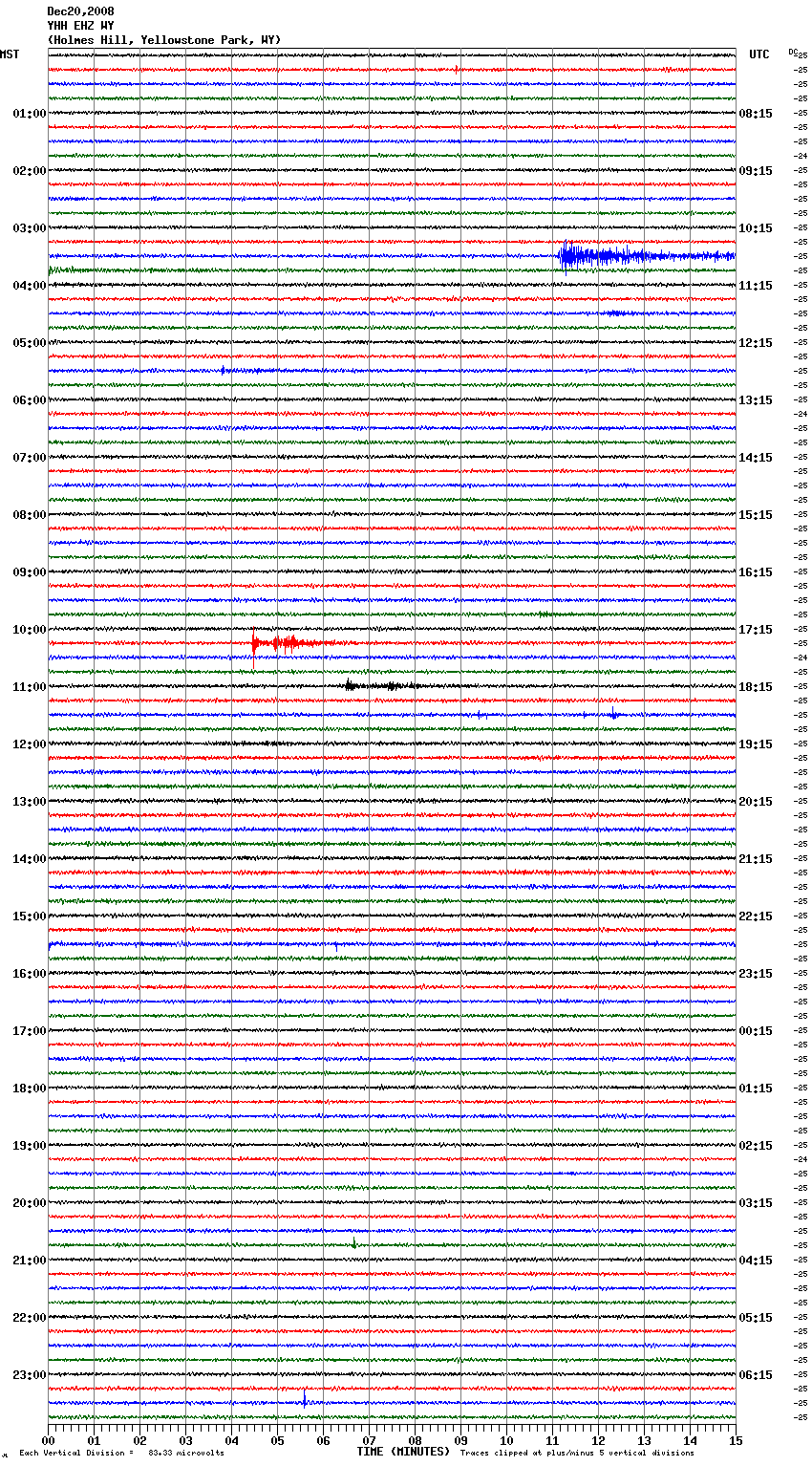Image resolution: width=812 pixels, height=1466 pixels.
Task: Click the 04:00 MST time label
Action: click(x=30, y=286)
